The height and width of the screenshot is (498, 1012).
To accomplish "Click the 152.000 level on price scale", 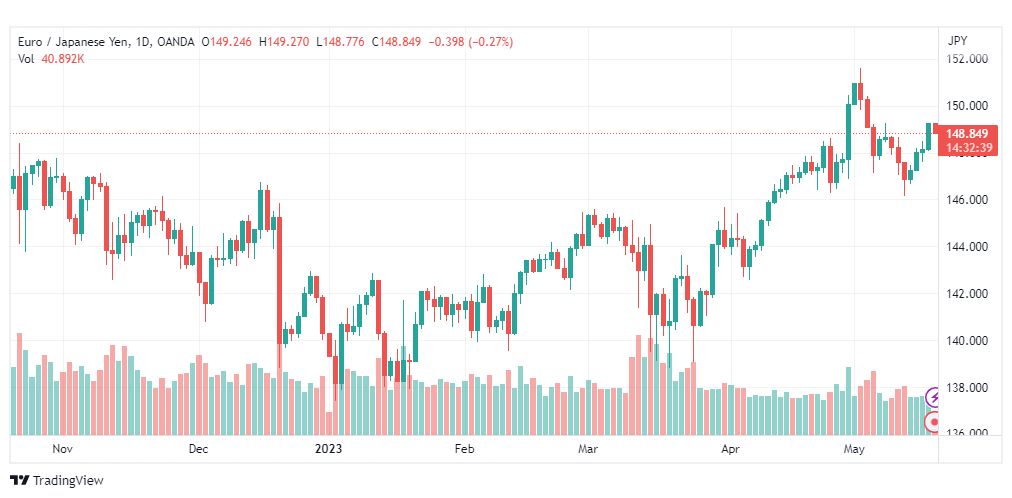I will pos(966,59).
